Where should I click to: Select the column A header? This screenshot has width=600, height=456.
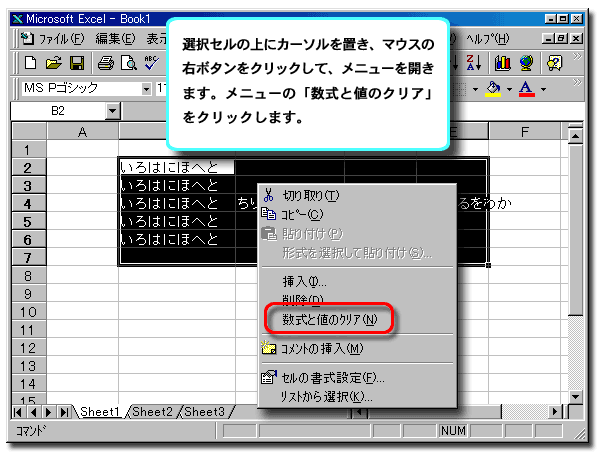[82, 132]
